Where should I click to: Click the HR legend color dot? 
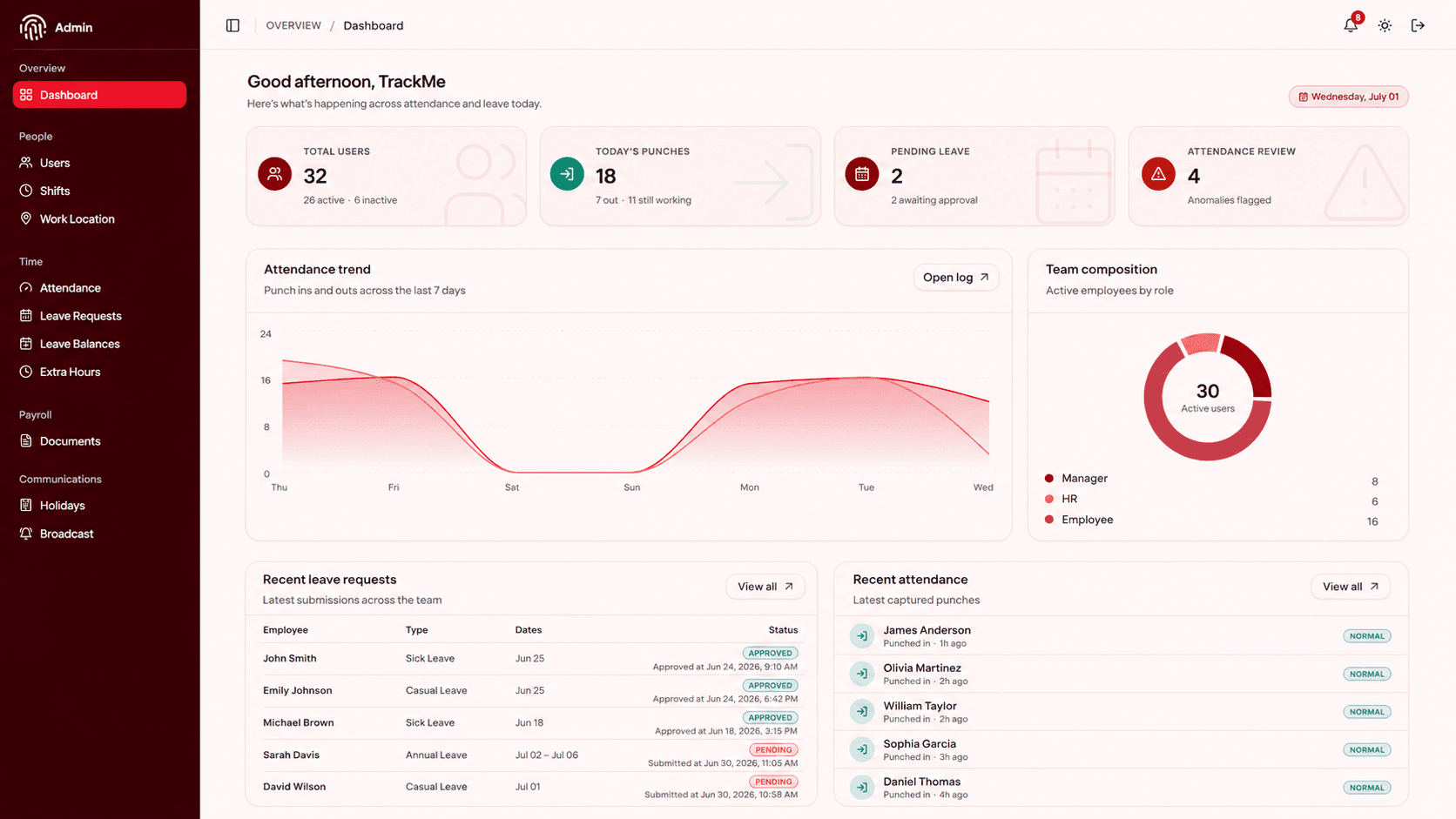1049,499
